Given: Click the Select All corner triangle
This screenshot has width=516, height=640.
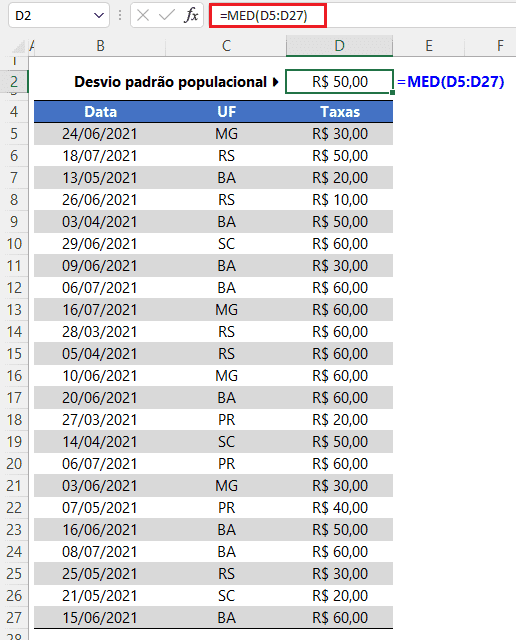Looking at the screenshot, I should (18, 47).
